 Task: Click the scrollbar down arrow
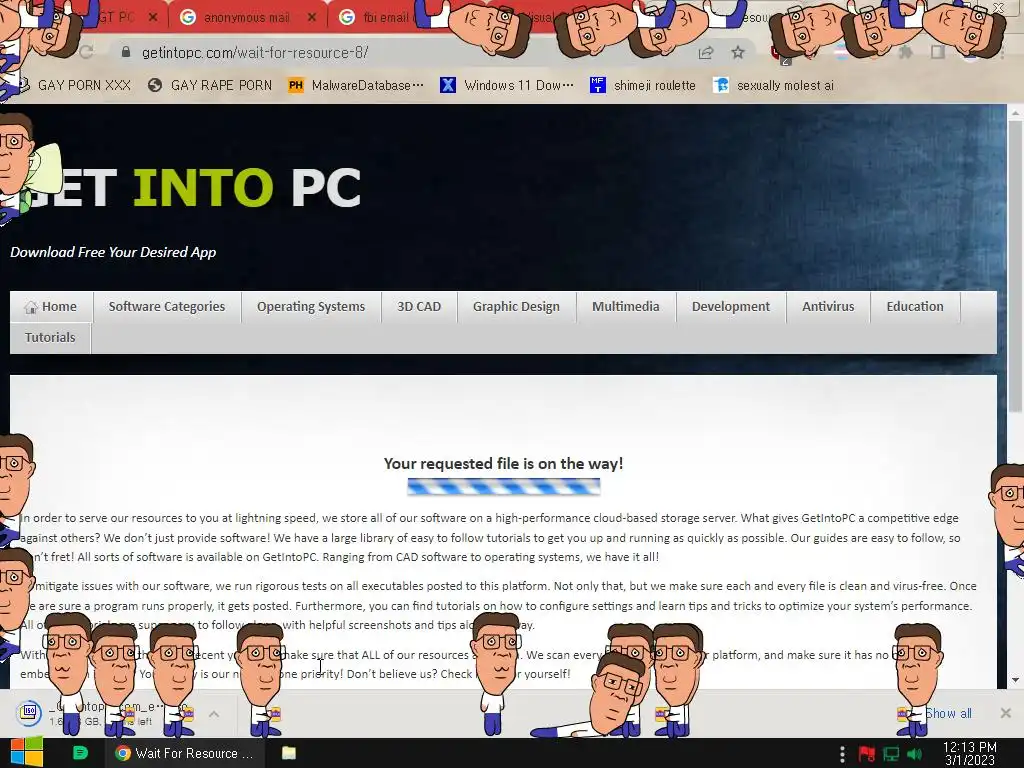(x=1015, y=680)
